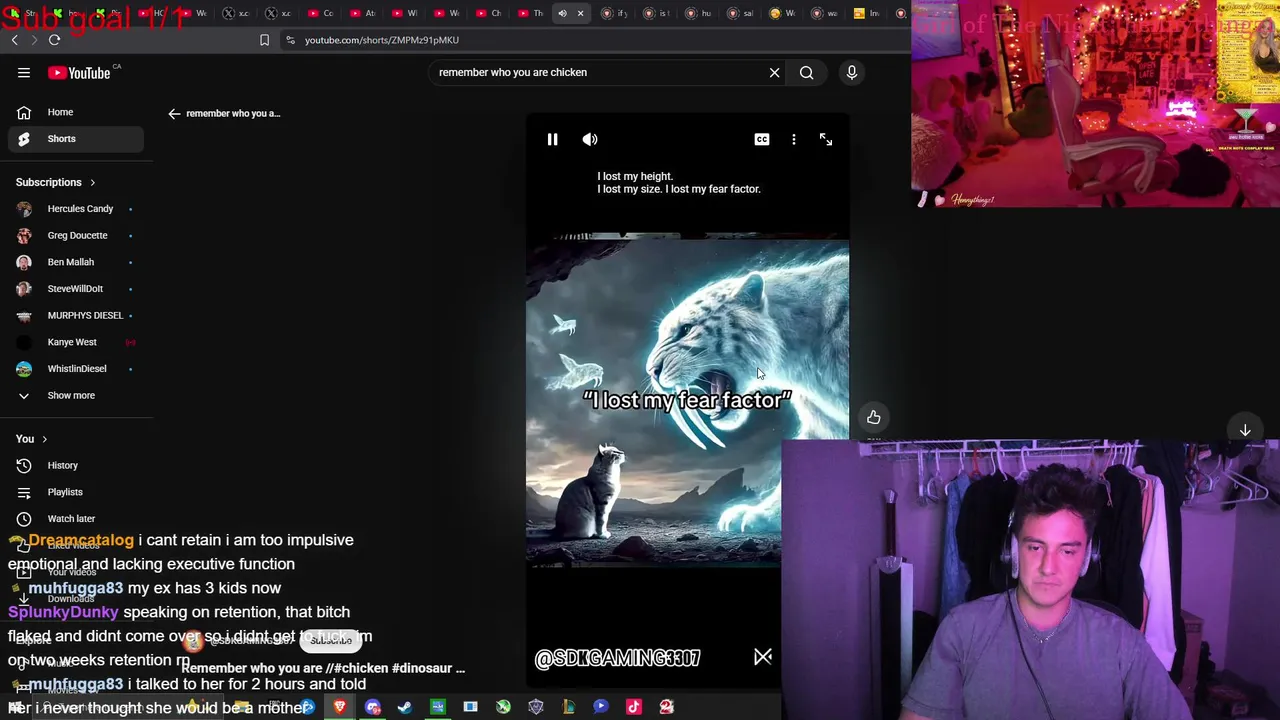The width and height of the screenshot is (1280, 720).
Task: Click the Short's title 'Remember who you are'
Action: (x=252, y=668)
